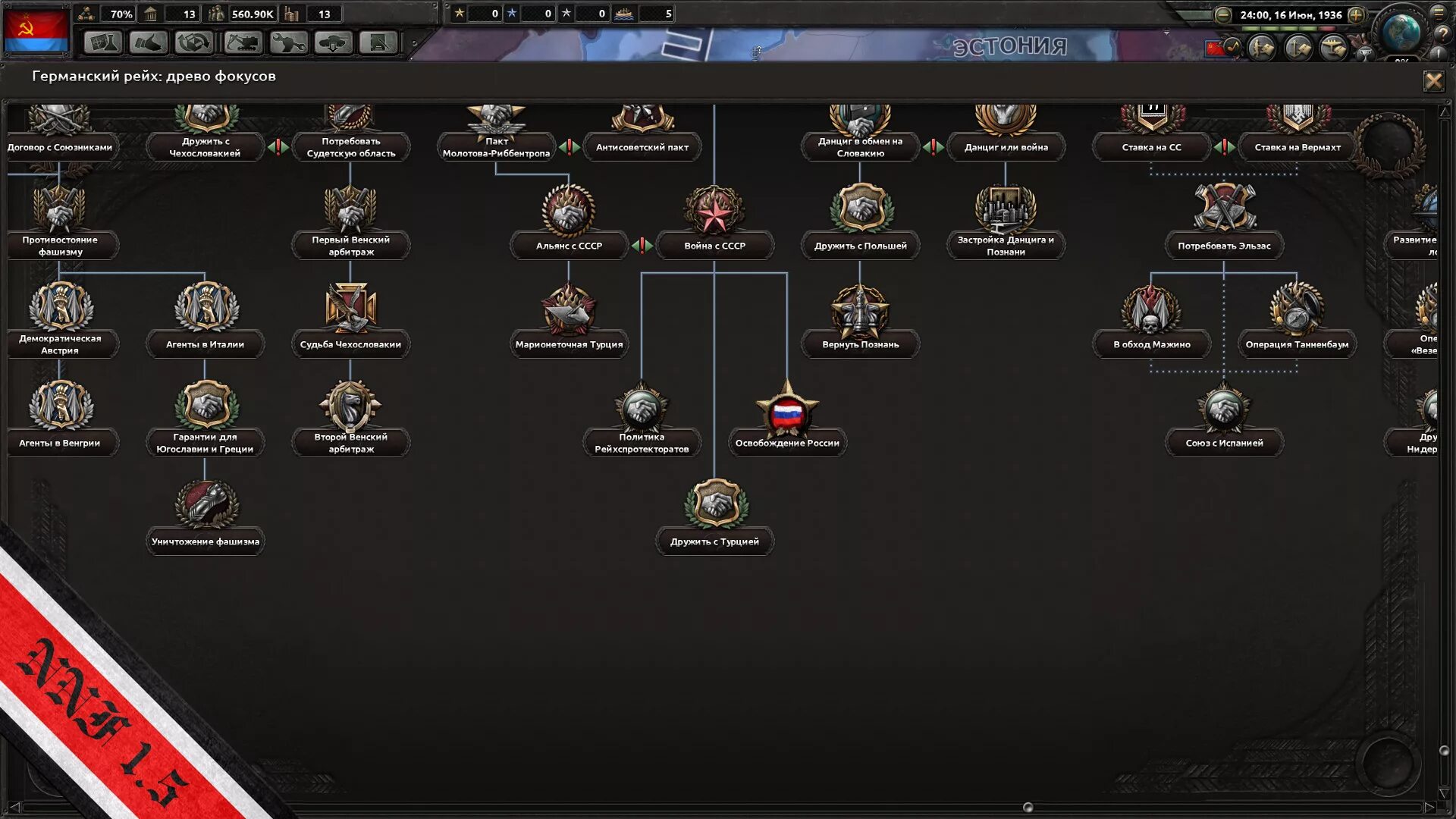Click the horizontal scrollbar handle at bottom
1456x819 pixels.
[1028, 807]
